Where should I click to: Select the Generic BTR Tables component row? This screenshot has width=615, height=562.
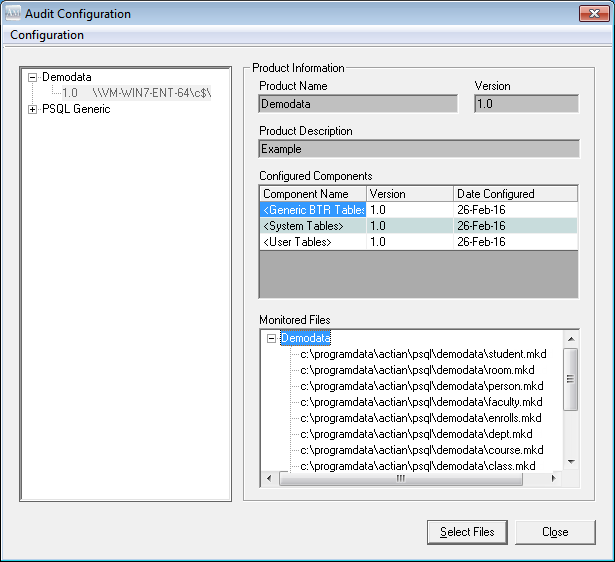click(312, 210)
